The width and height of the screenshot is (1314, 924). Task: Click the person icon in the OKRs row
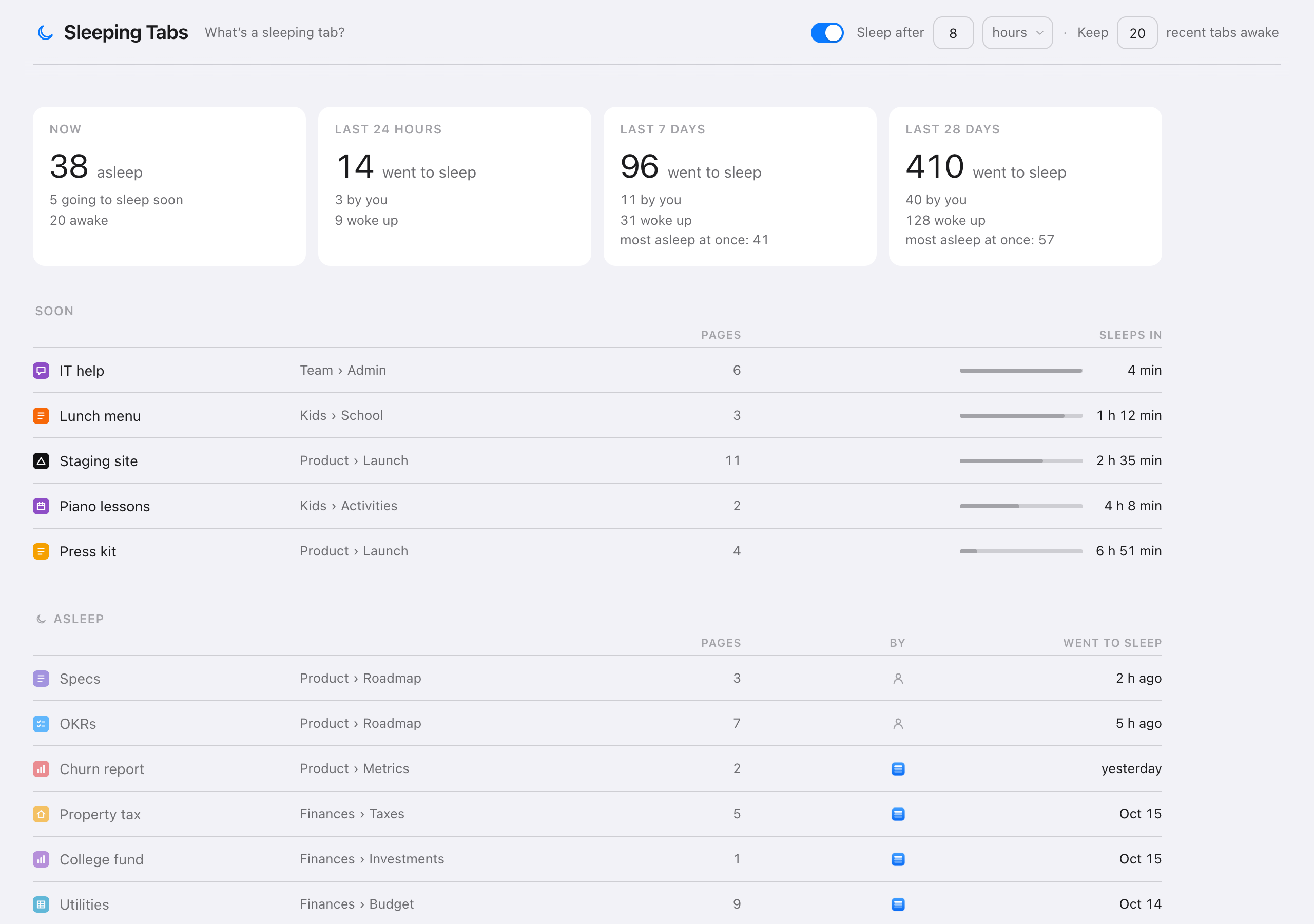coord(898,724)
